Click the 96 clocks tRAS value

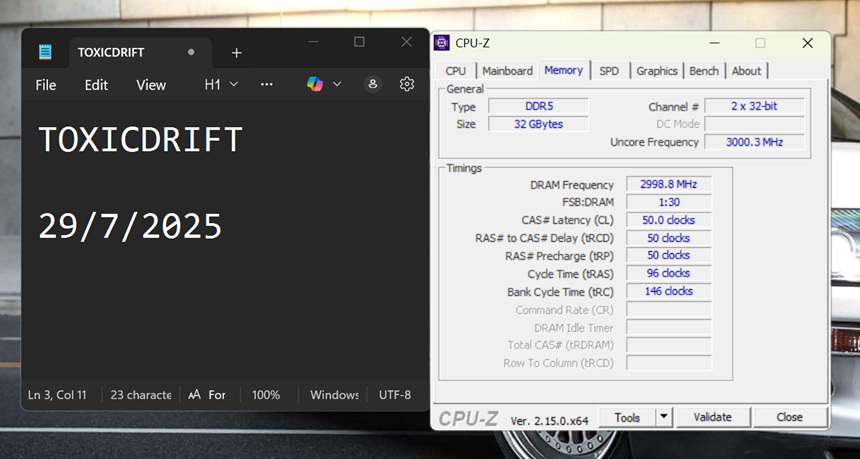tap(669, 273)
